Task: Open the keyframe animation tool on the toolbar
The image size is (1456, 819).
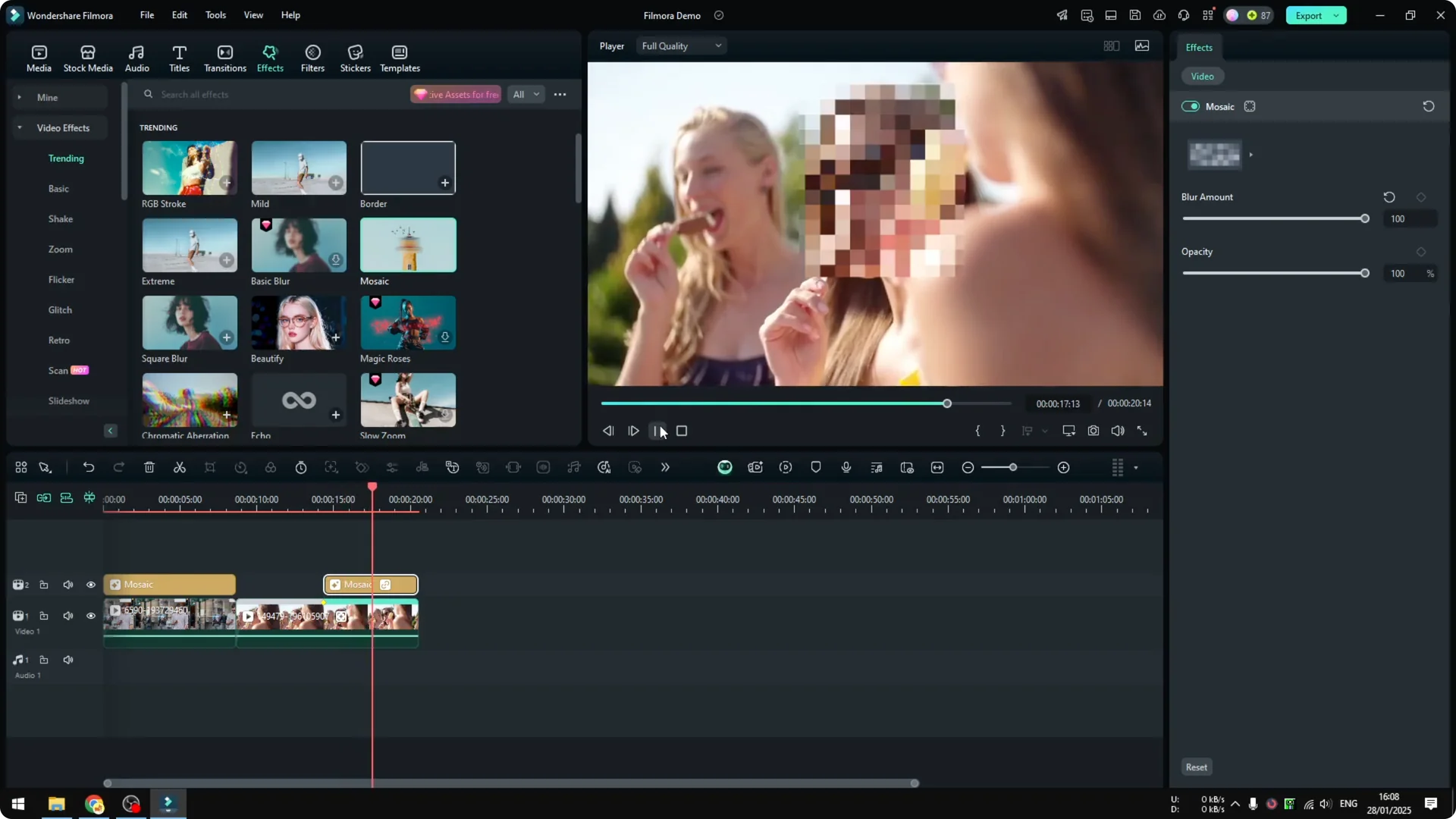Action: [362, 467]
